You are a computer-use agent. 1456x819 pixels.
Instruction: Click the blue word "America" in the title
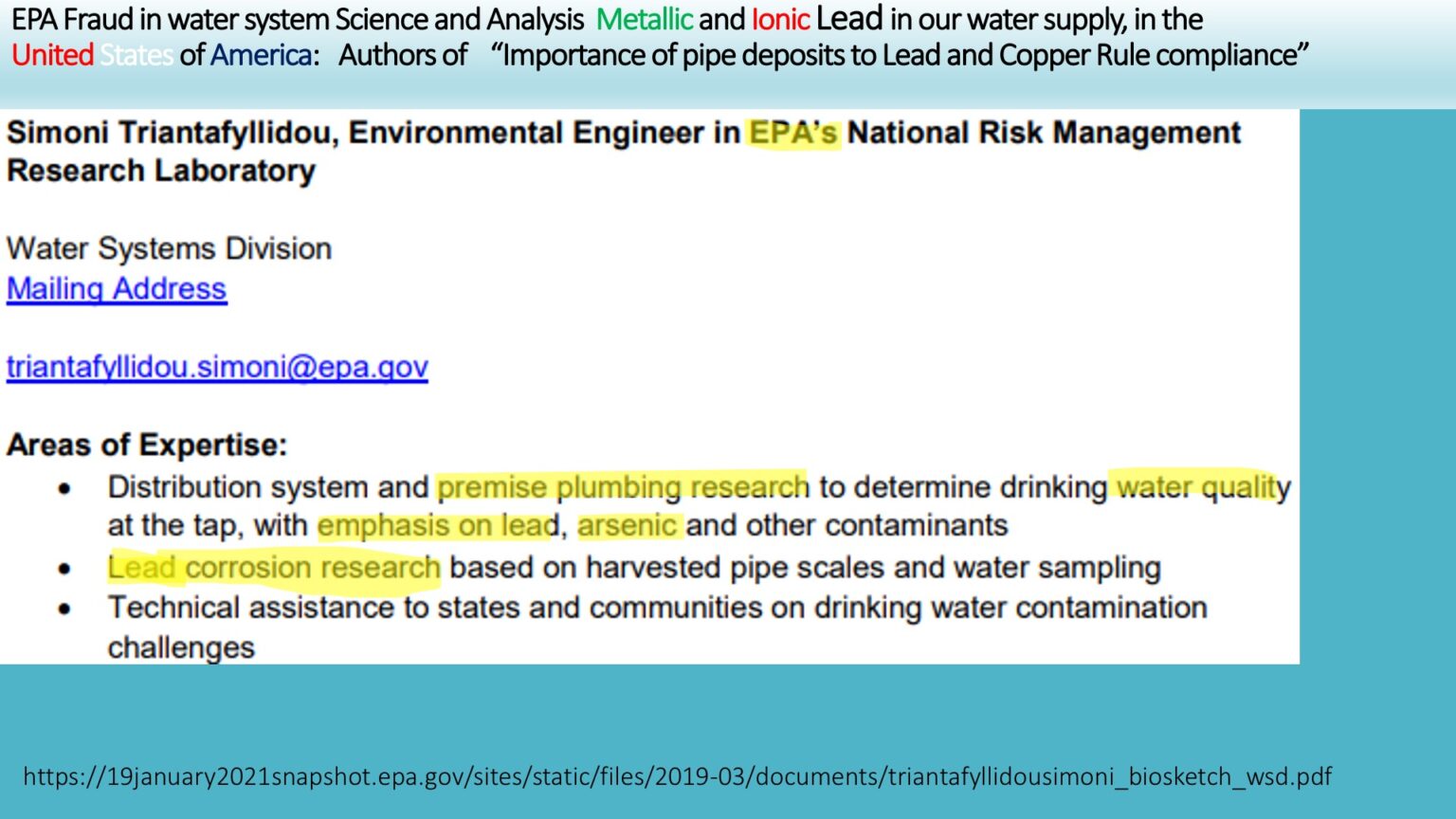pyautogui.click(x=261, y=56)
